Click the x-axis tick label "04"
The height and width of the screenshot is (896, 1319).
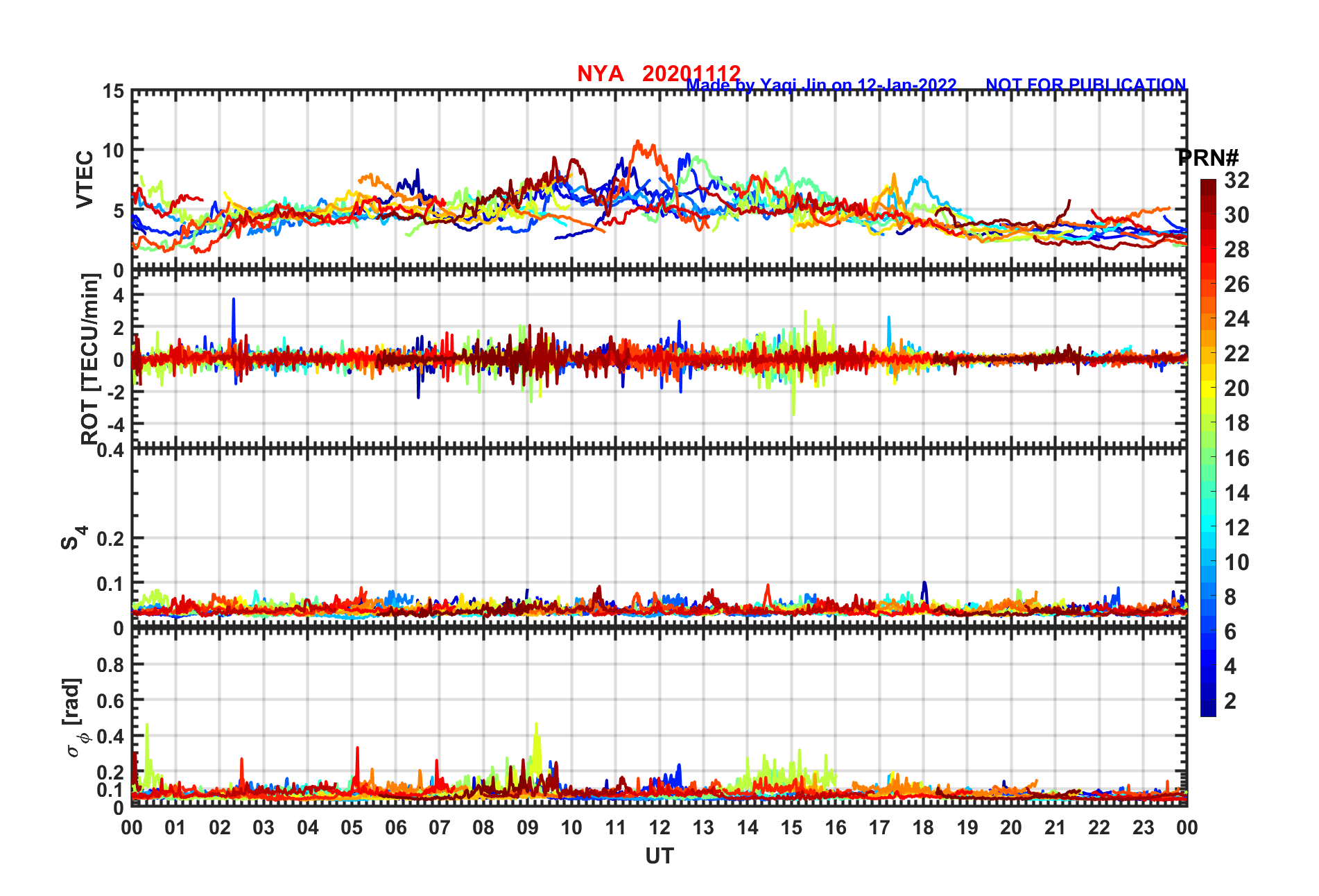tap(308, 828)
